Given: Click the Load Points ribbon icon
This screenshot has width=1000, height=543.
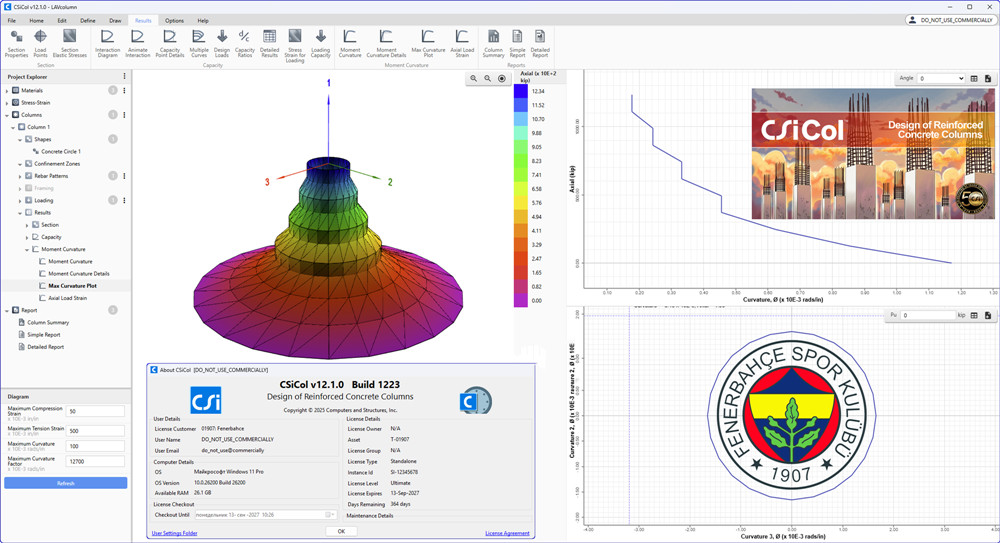Looking at the screenshot, I should point(40,43).
